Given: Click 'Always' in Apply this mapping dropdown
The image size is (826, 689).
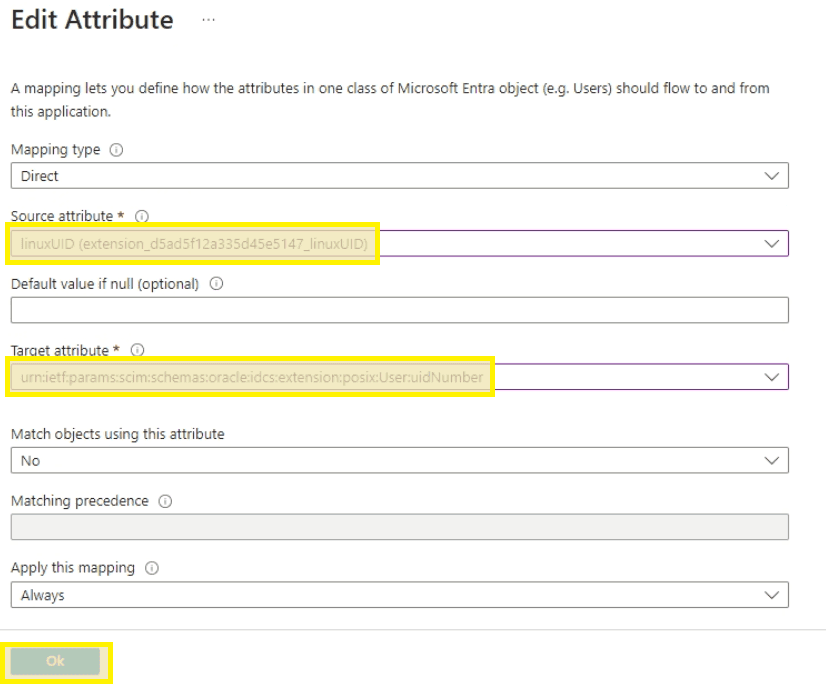Looking at the screenshot, I should (x=42, y=595).
